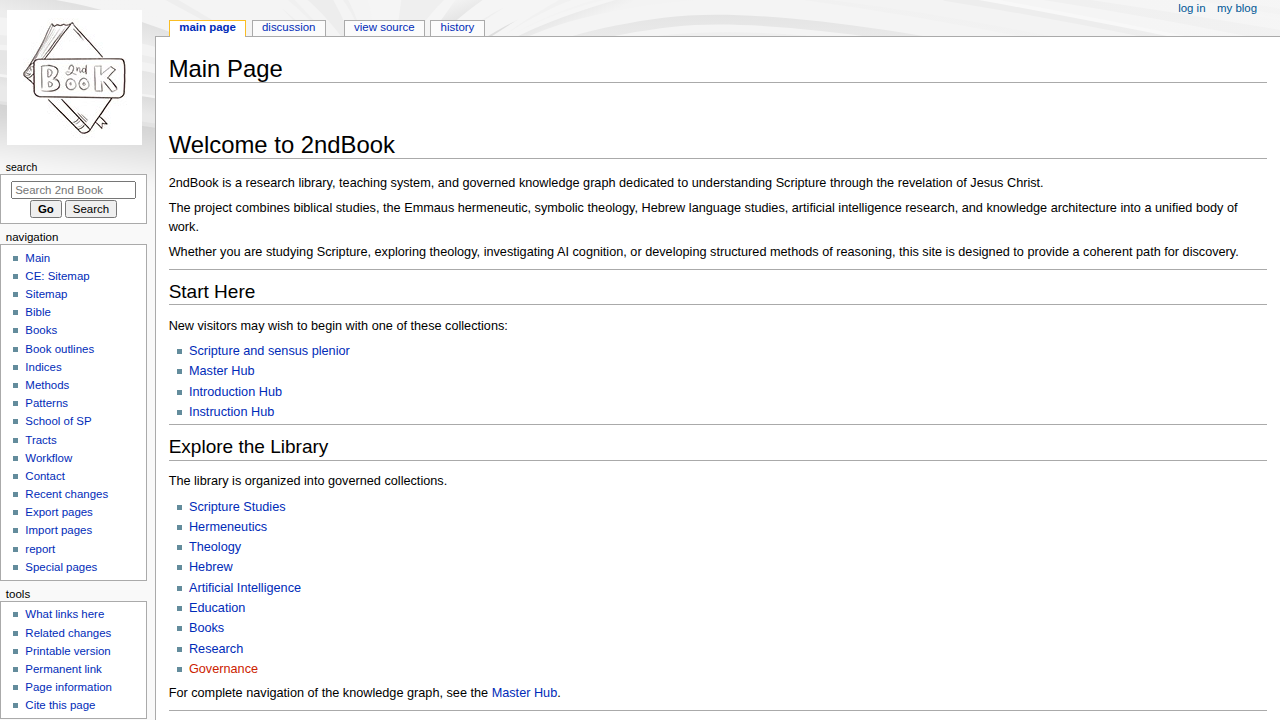Open Hermeneutics collection
1280x720 pixels.
[x=228, y=527]
